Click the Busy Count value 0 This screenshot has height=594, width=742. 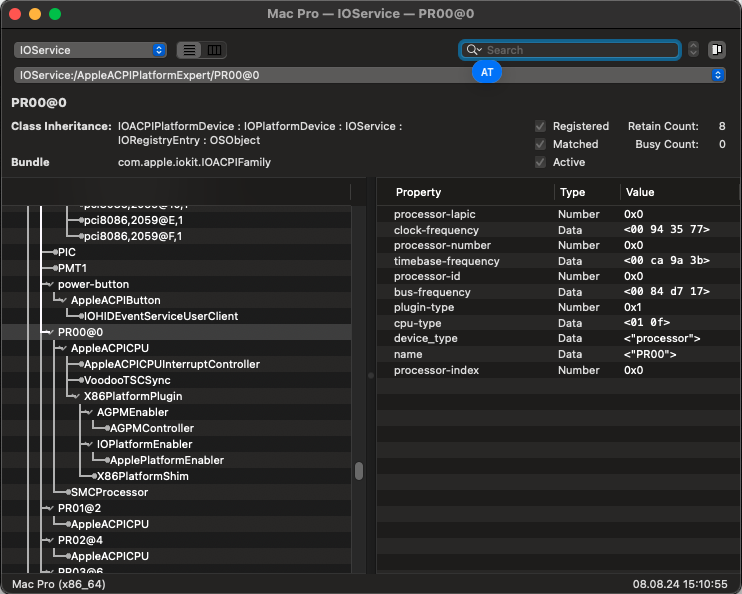tap(722, 144)
